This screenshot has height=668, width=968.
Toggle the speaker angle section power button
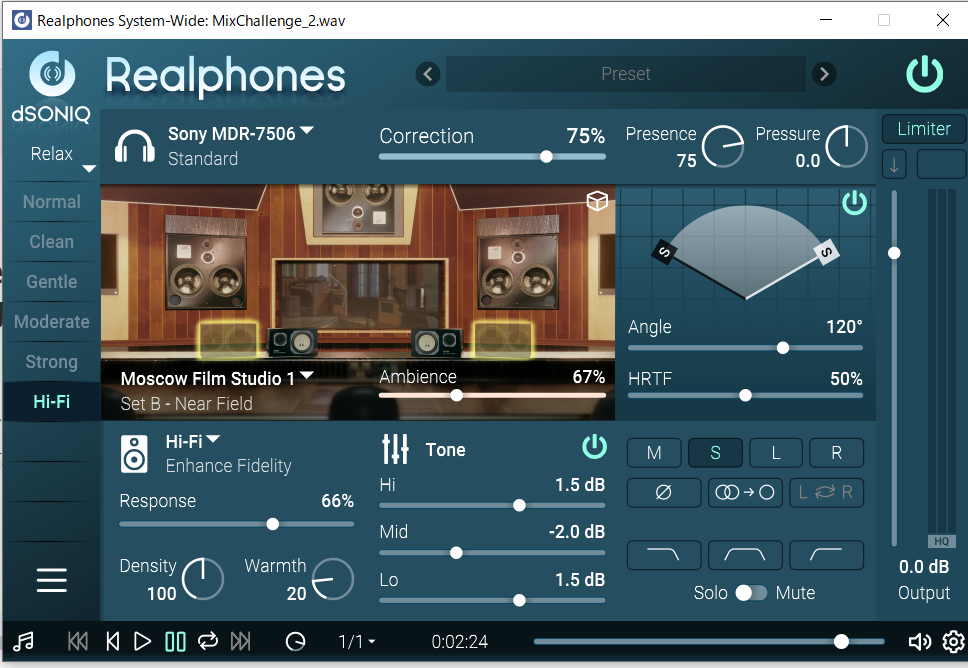(x=854, y=203)
